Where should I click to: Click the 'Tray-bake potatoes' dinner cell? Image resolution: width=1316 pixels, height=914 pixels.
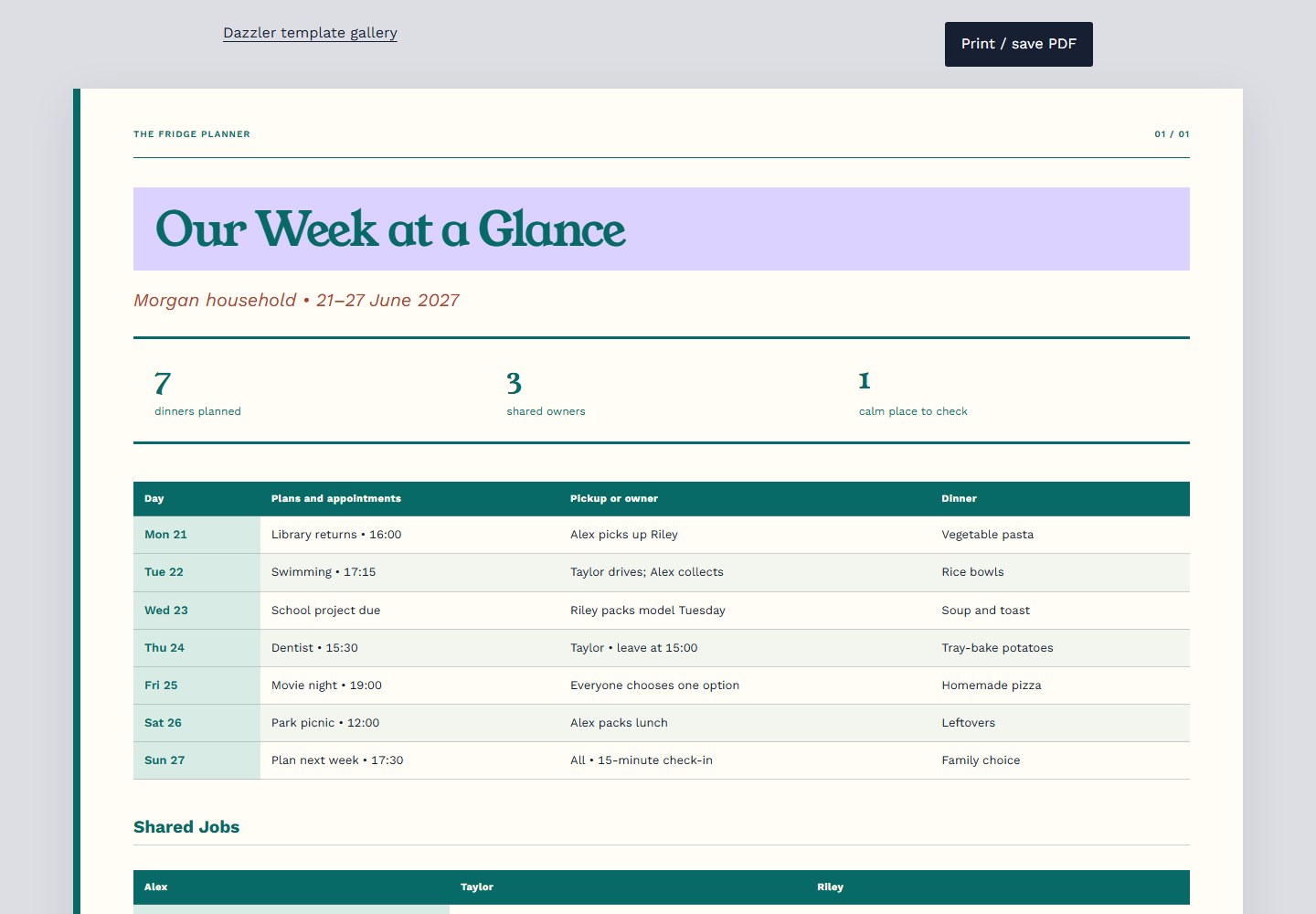pyautogui.click(x=1060, y=648)
